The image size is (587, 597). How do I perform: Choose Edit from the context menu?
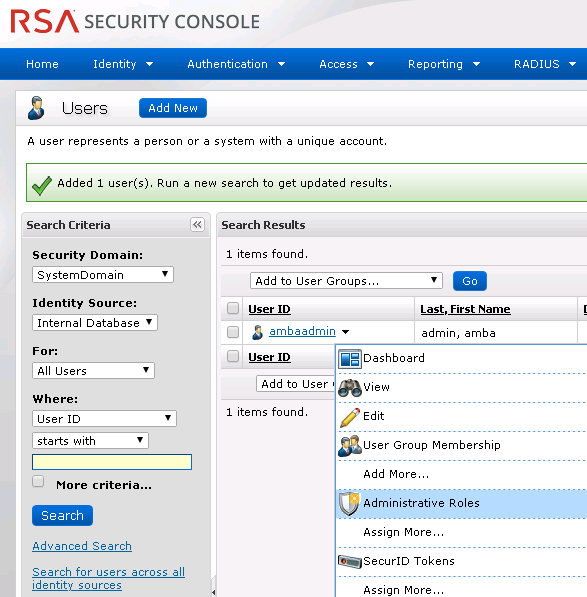pyautogui.click(x=461, y=417)
